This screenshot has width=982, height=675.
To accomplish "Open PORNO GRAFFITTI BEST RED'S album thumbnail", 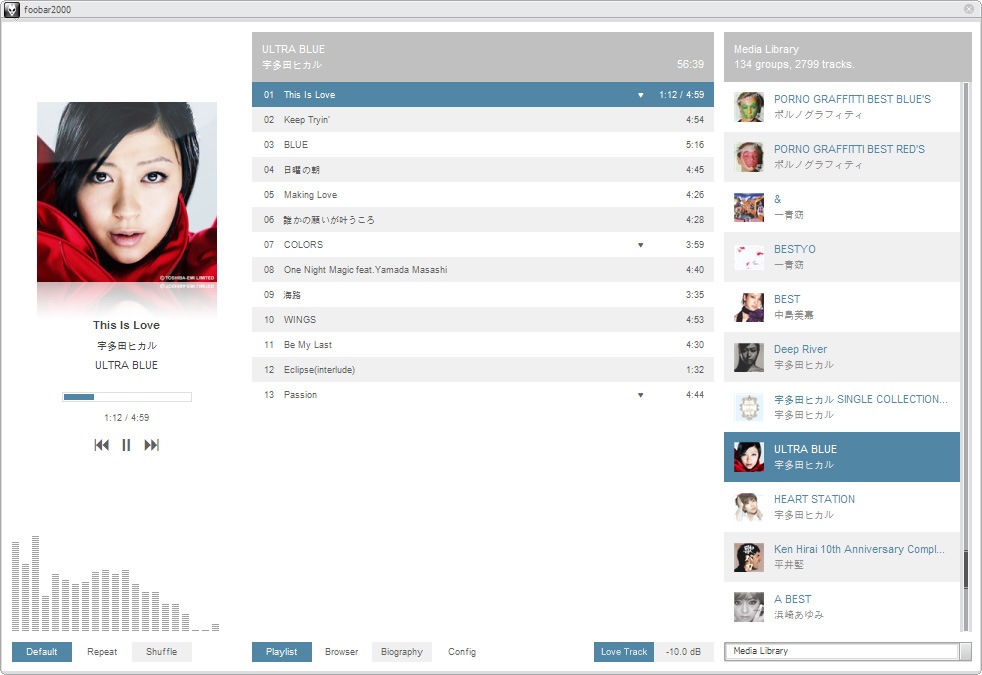I will 749,157.
